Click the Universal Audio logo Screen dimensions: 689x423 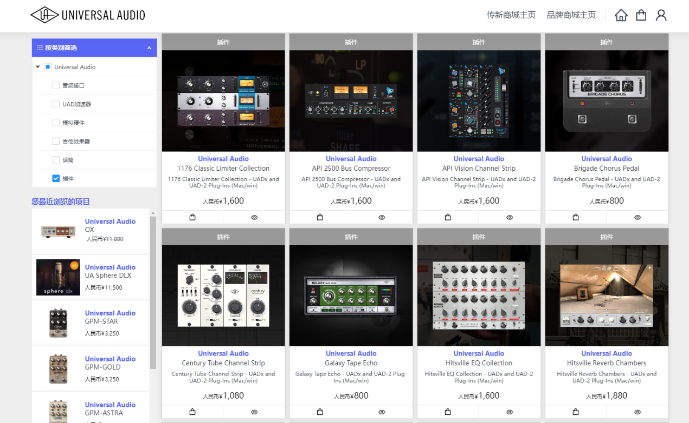tap(88, 15)
